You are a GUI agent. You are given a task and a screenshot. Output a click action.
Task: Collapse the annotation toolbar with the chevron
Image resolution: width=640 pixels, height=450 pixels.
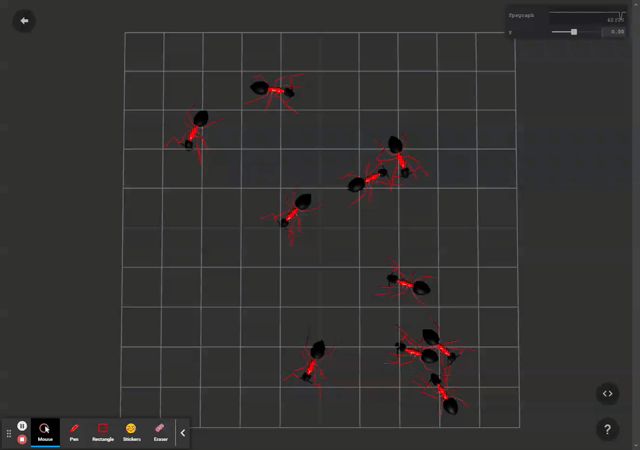(x=183, y=433)
